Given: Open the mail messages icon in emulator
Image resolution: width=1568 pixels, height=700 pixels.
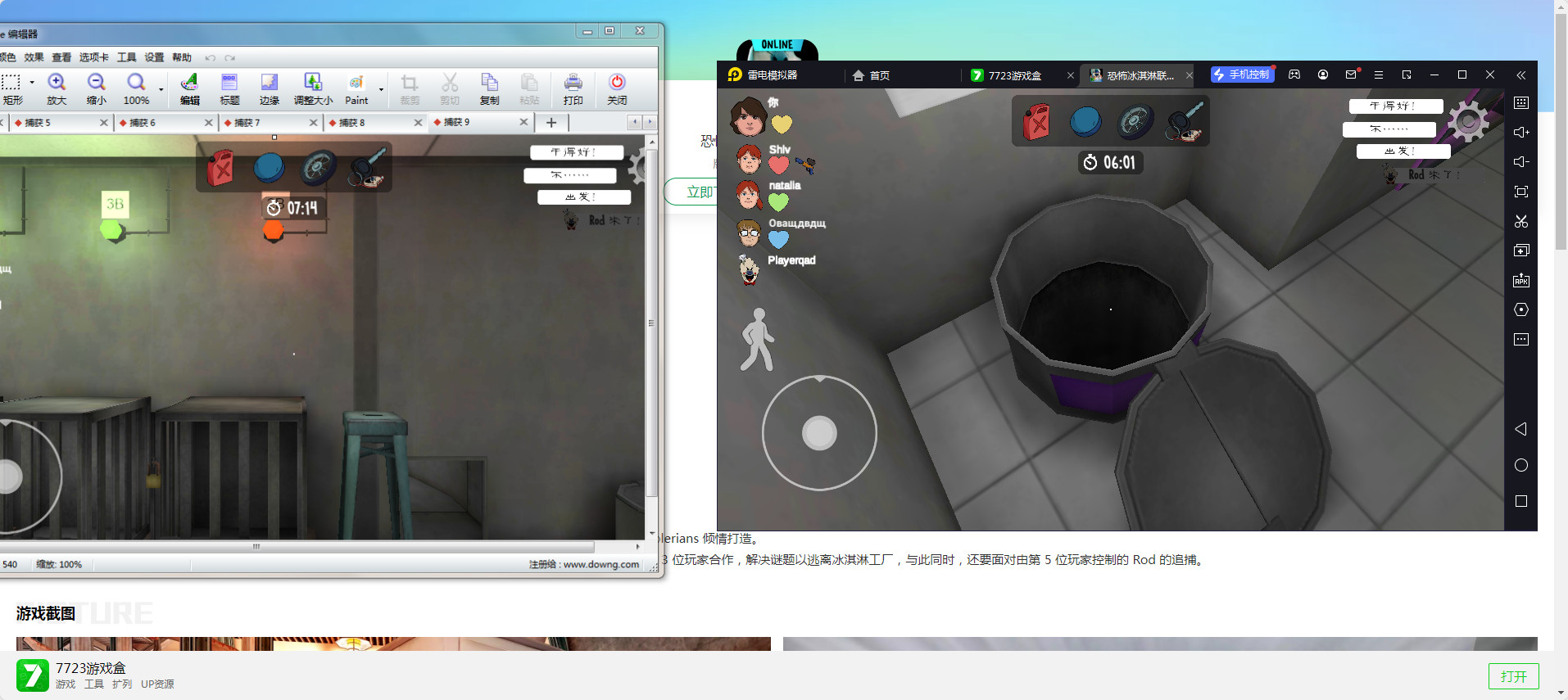Looking at the screenshot, I should tap(1352, 75).
